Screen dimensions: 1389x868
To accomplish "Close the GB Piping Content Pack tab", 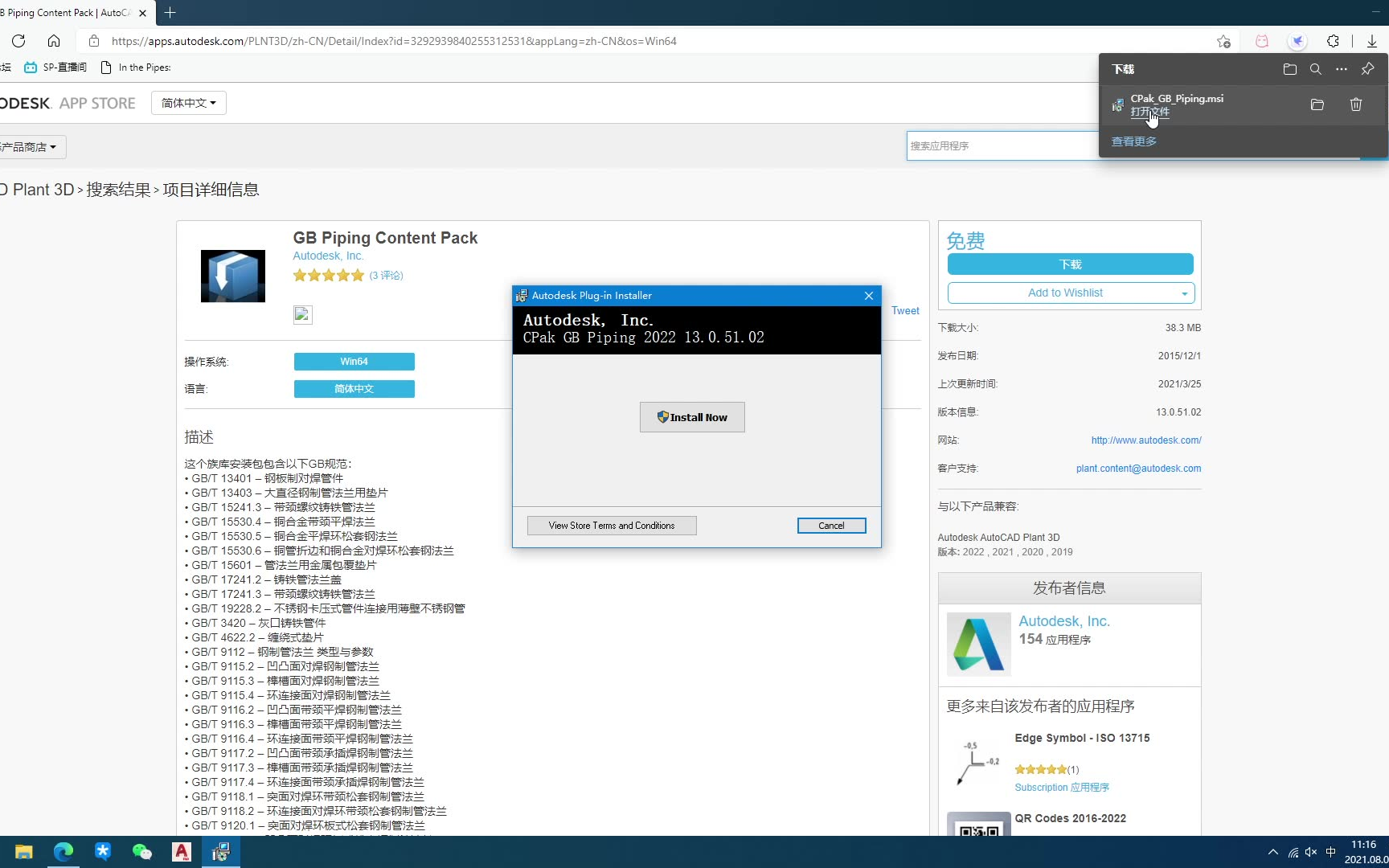I will pos(142,13).
